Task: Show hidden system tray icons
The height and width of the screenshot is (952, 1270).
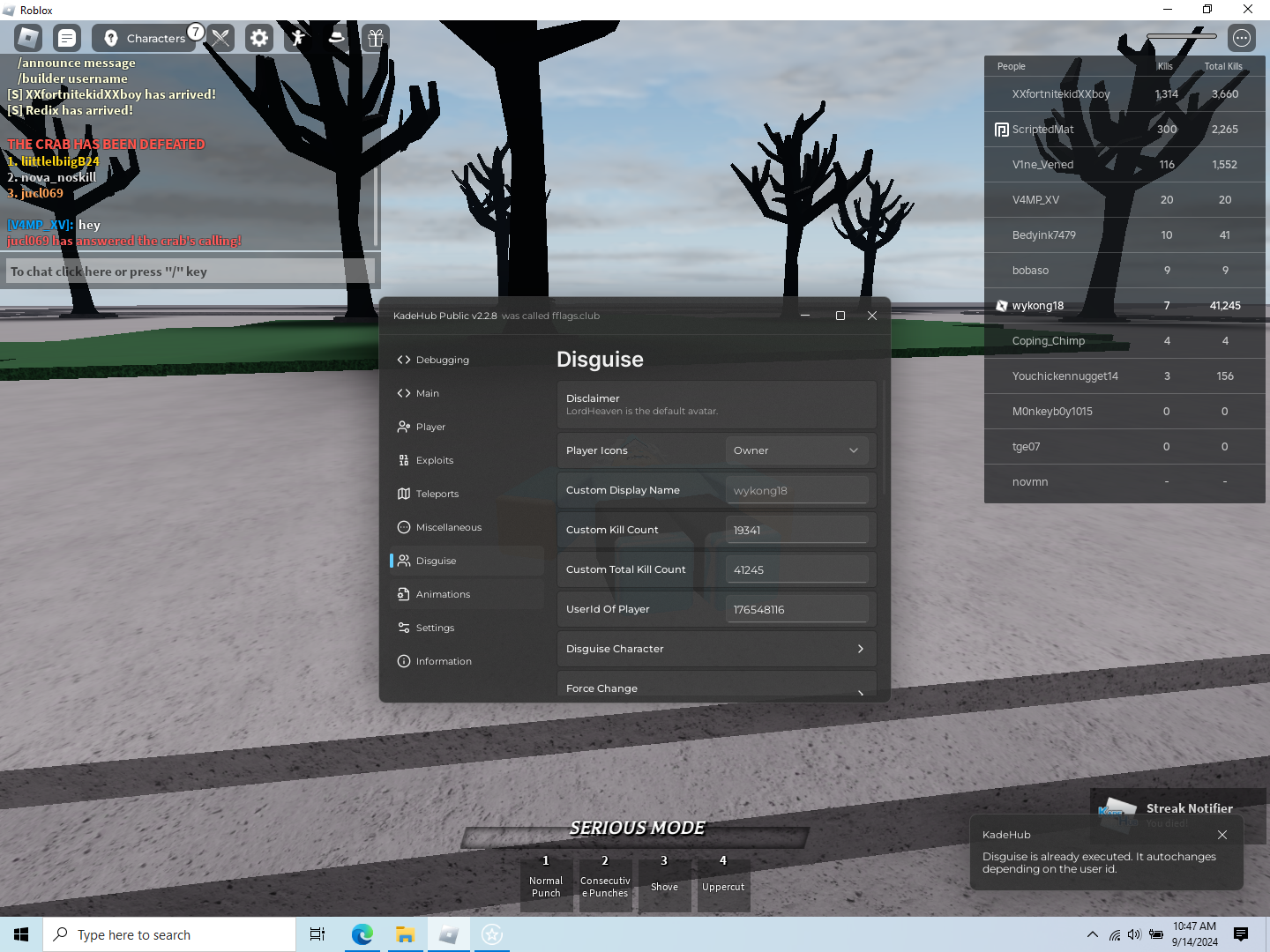Action: 1093,934
